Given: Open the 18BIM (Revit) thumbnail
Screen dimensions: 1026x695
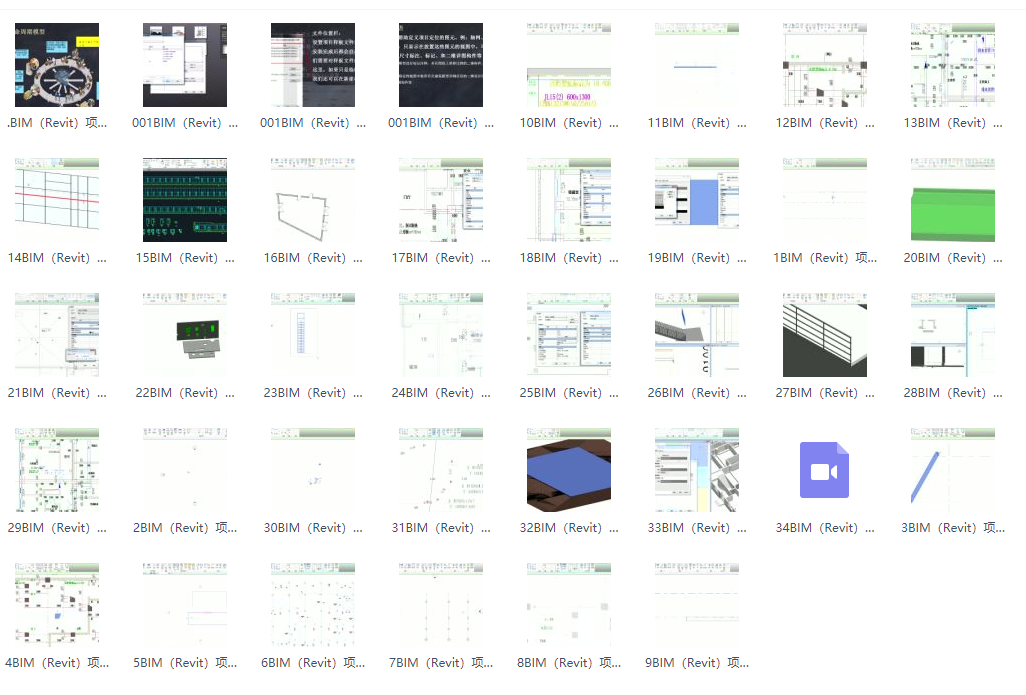Looking at the screenshot, I should click(569, 200).
